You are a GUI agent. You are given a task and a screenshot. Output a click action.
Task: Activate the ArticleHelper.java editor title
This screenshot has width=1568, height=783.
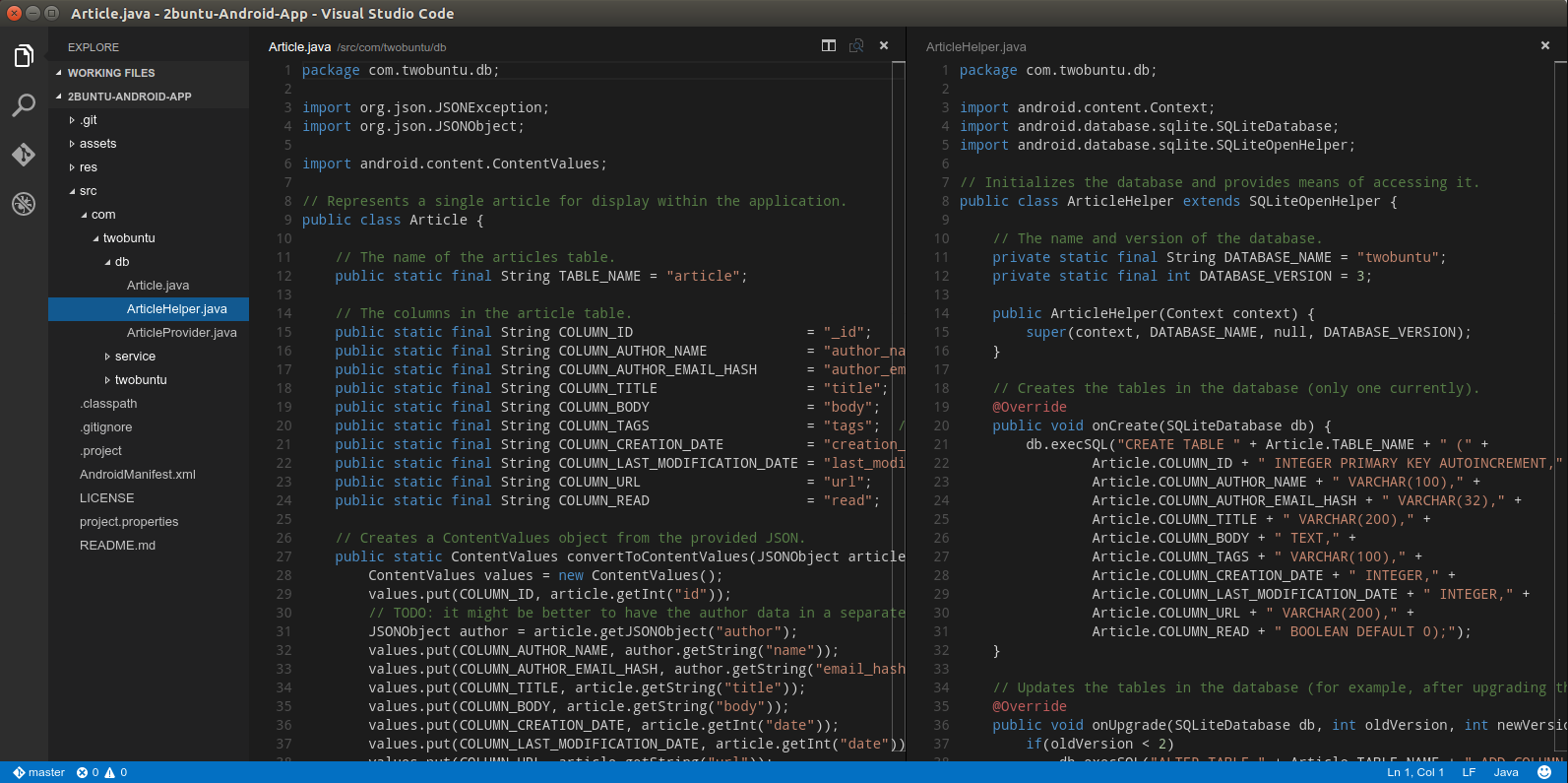(975, 46)
